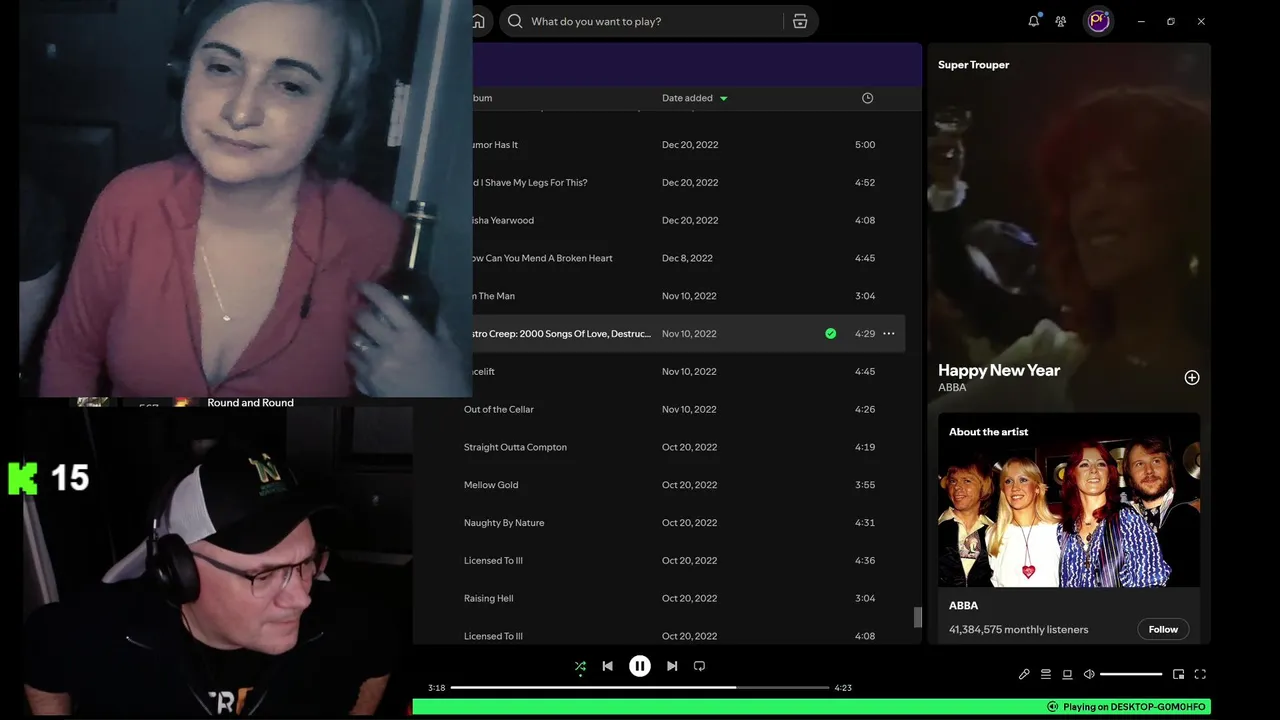Open Mellow Gold album
Image resolution: width=1280 pixels, height=720 pixels.
coord(491,485)
